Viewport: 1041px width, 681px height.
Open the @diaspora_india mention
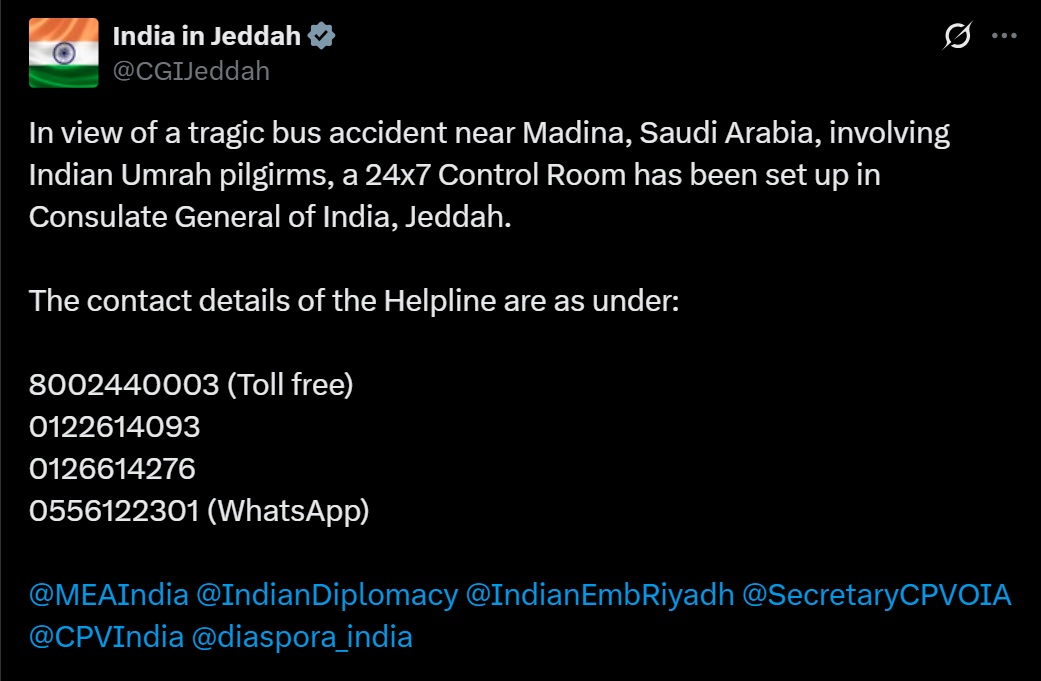[x=303, y=637]
